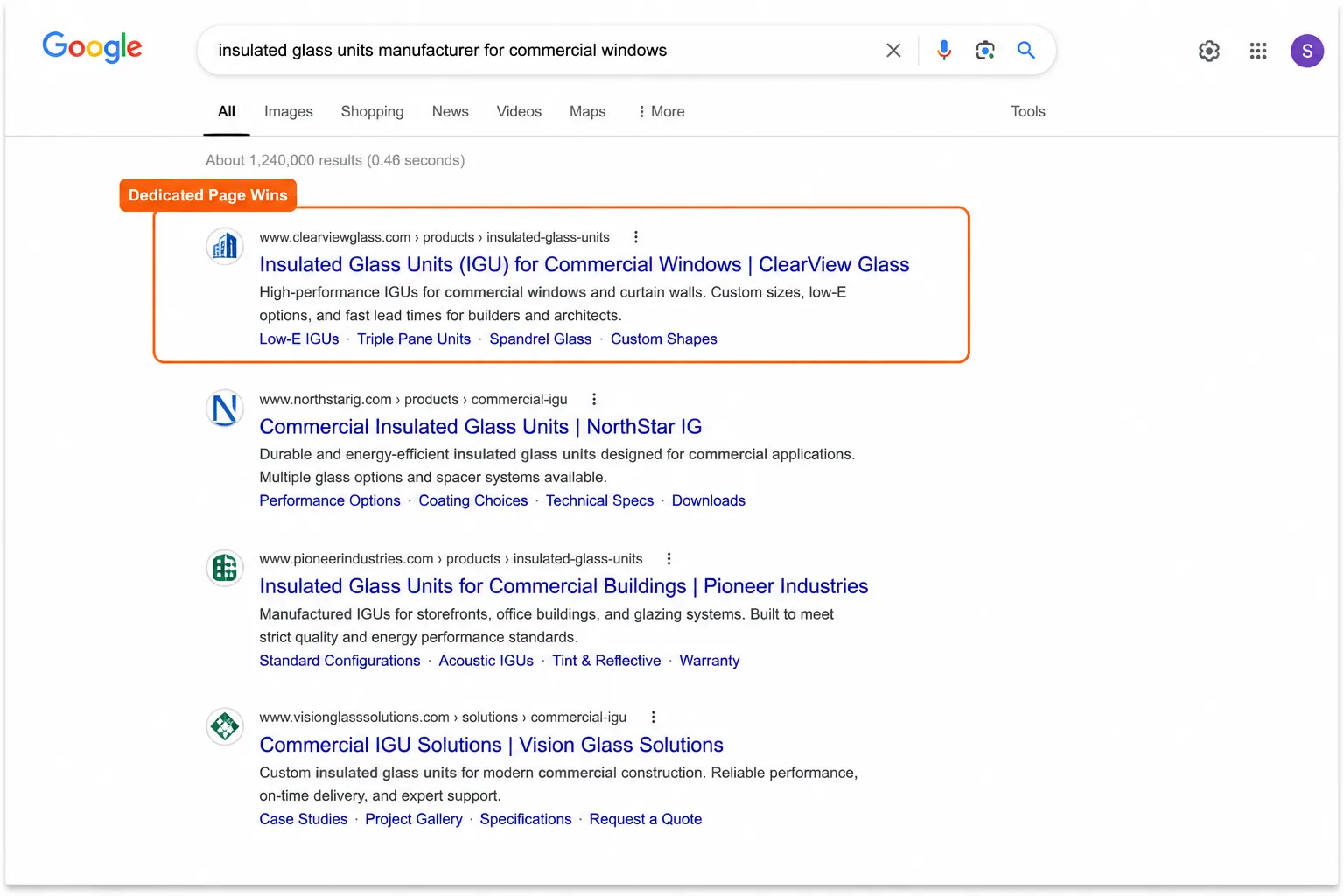Open three-dot menu for northstarig.com result
This screenshot has height=896, width=1344.
(x=594, y=399)
